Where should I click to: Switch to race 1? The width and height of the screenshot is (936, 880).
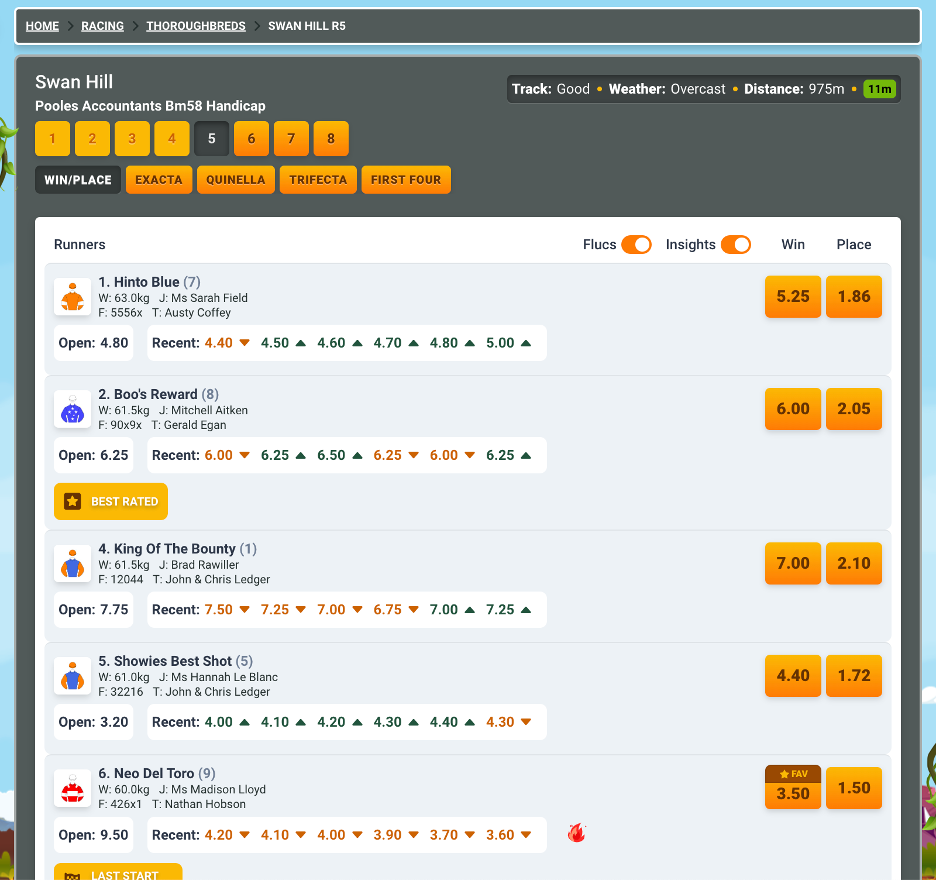[x=53, y=139]
